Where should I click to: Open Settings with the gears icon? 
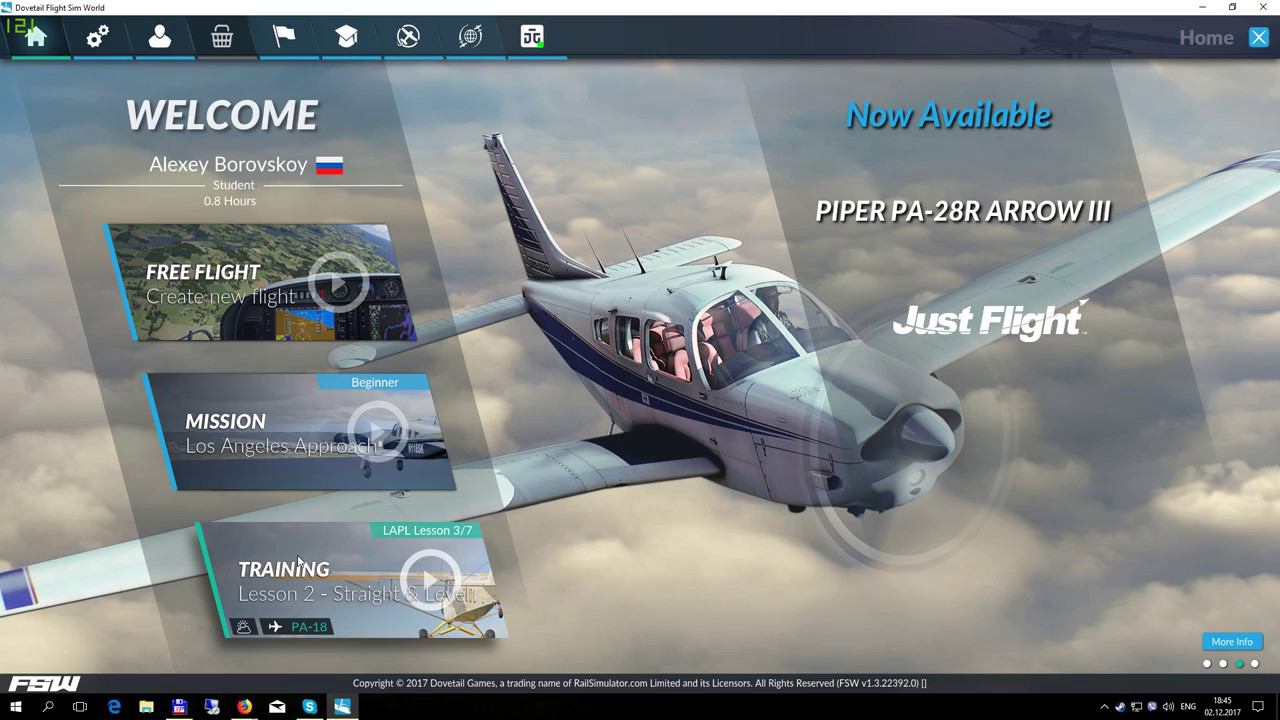coord(97,37)
